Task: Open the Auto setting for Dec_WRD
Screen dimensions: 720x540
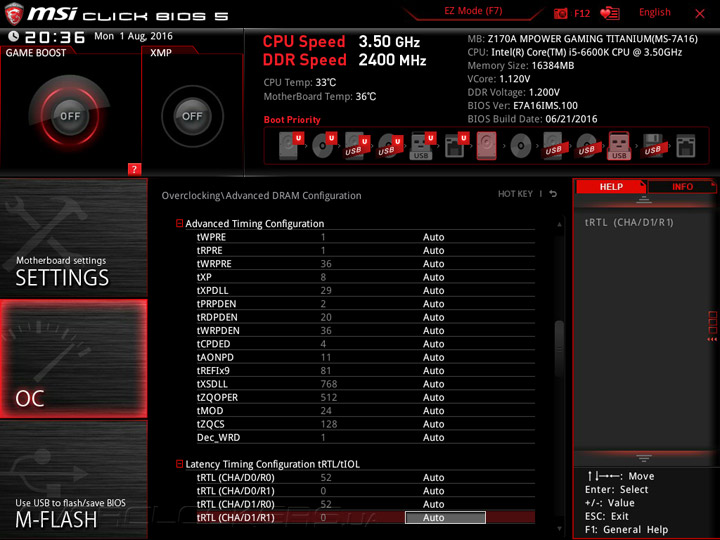Action: 433,437
